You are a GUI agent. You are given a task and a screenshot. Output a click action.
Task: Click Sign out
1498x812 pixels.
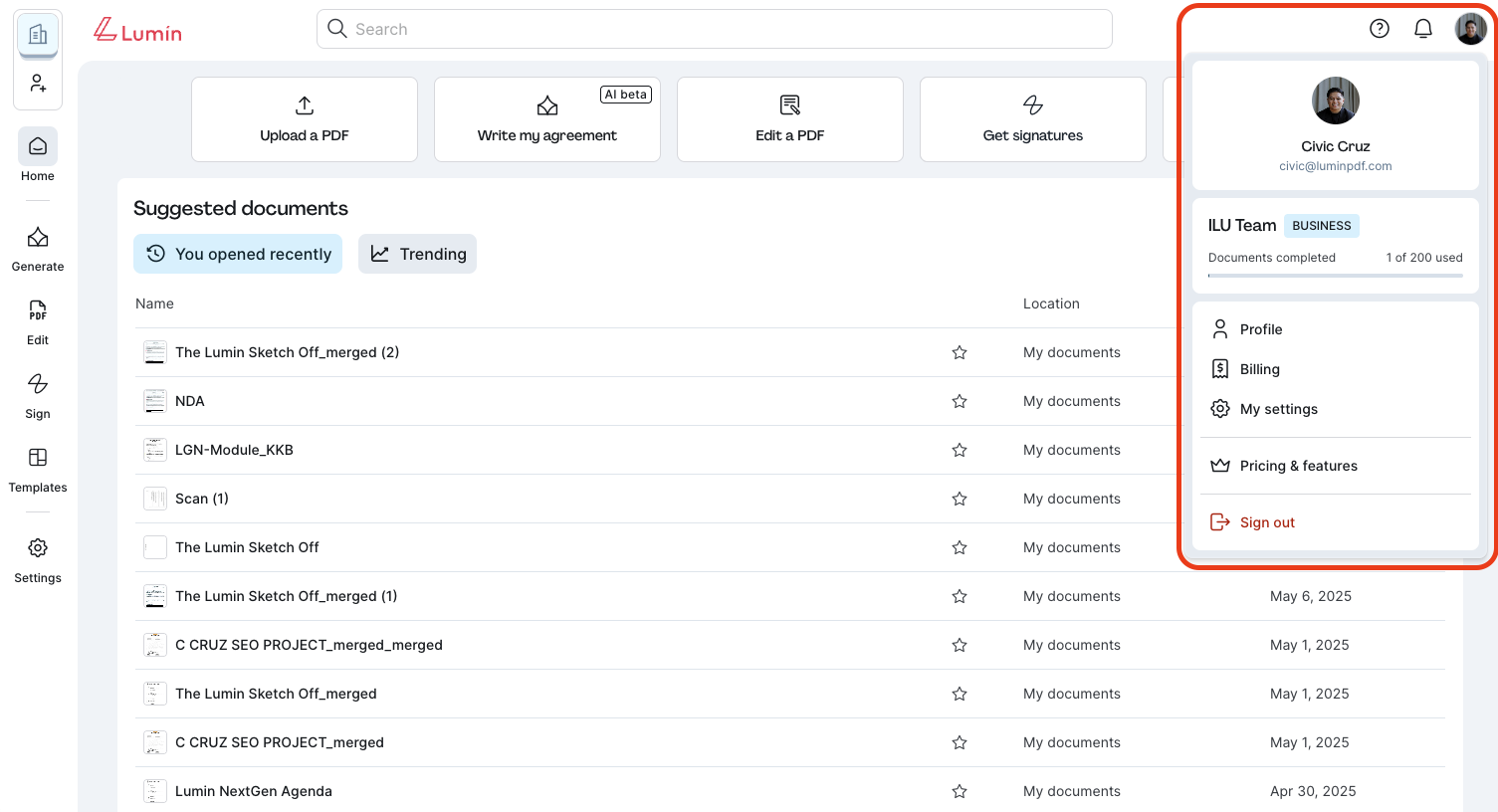1266,522
